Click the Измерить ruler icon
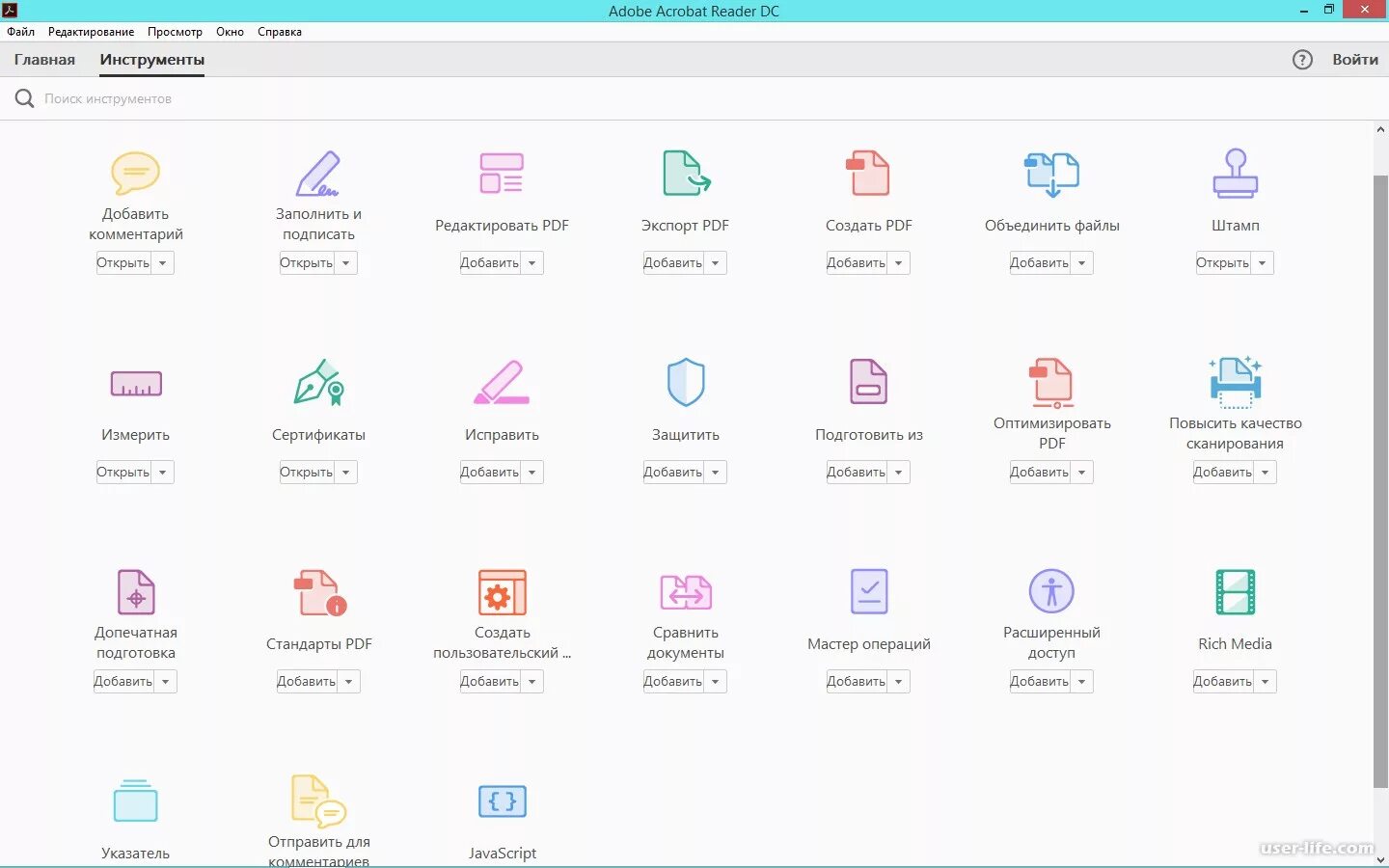 [136, 384]
